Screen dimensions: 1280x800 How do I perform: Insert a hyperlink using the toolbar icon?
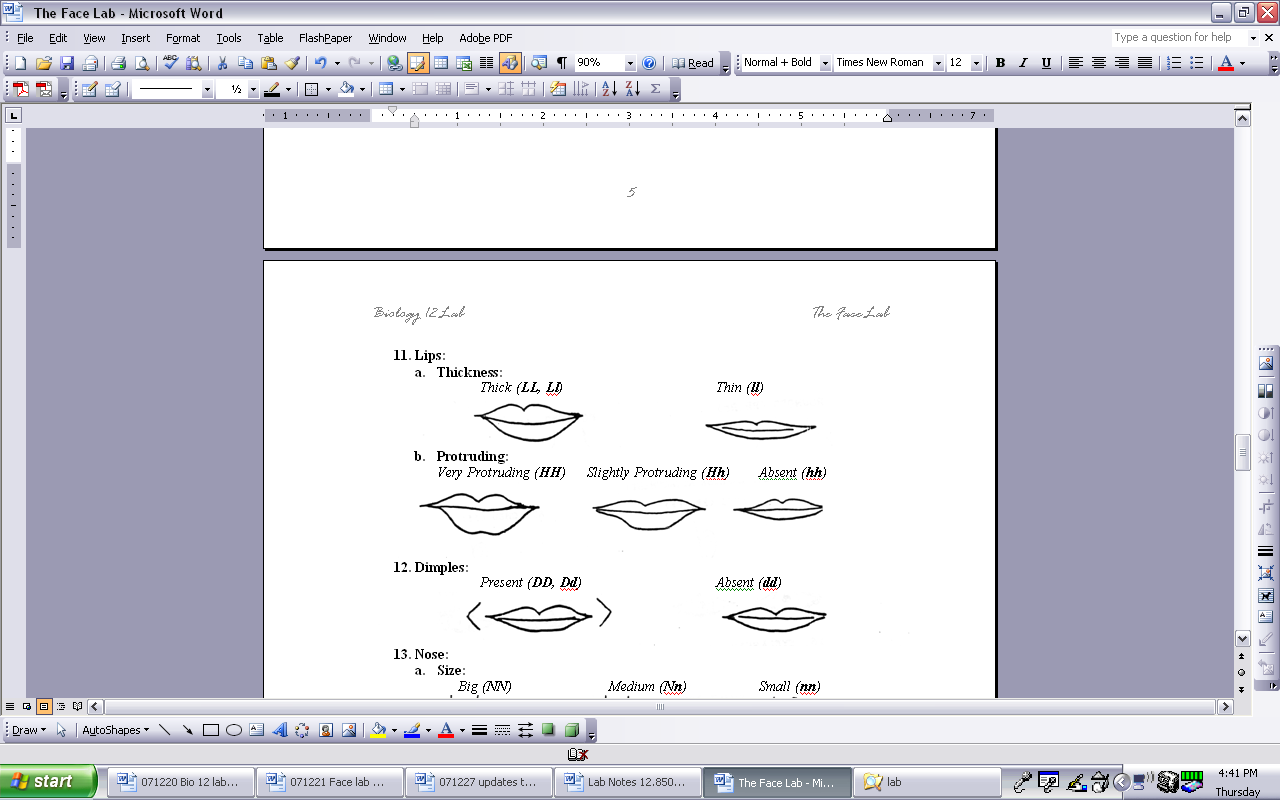click(x=395, y=63)
